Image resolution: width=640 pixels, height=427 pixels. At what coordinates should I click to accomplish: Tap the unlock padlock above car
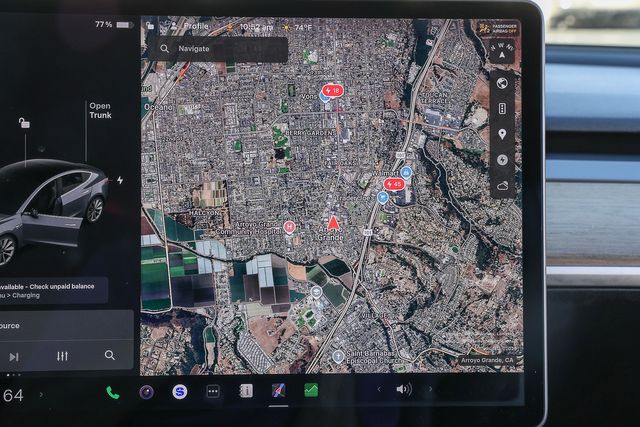(24, 122)
